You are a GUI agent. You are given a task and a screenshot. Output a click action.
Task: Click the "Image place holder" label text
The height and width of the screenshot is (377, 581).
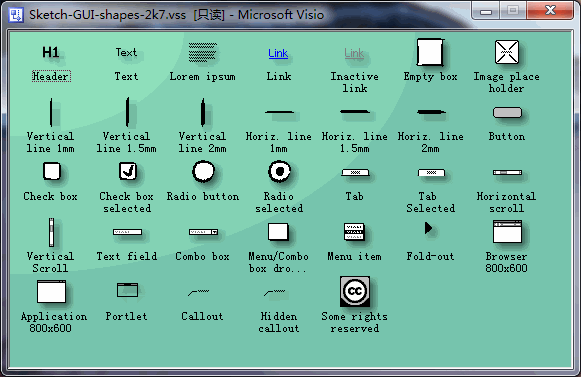pyautogui.click(x=507, y=82)
